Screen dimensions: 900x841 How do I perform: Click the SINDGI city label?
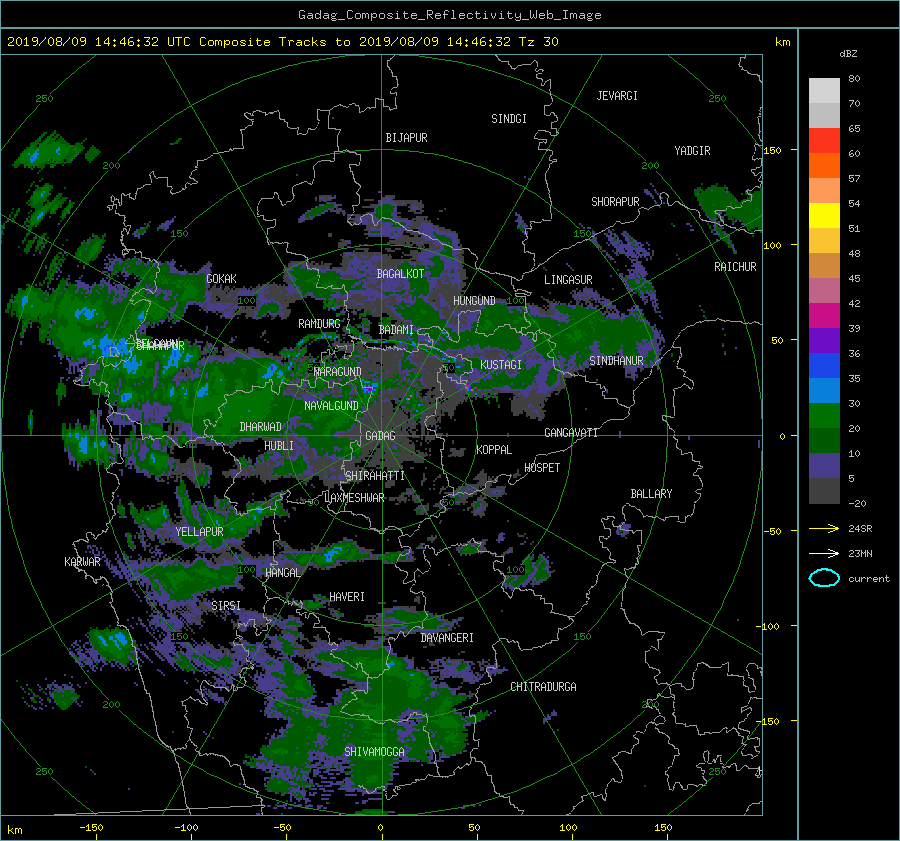(509, 119)
